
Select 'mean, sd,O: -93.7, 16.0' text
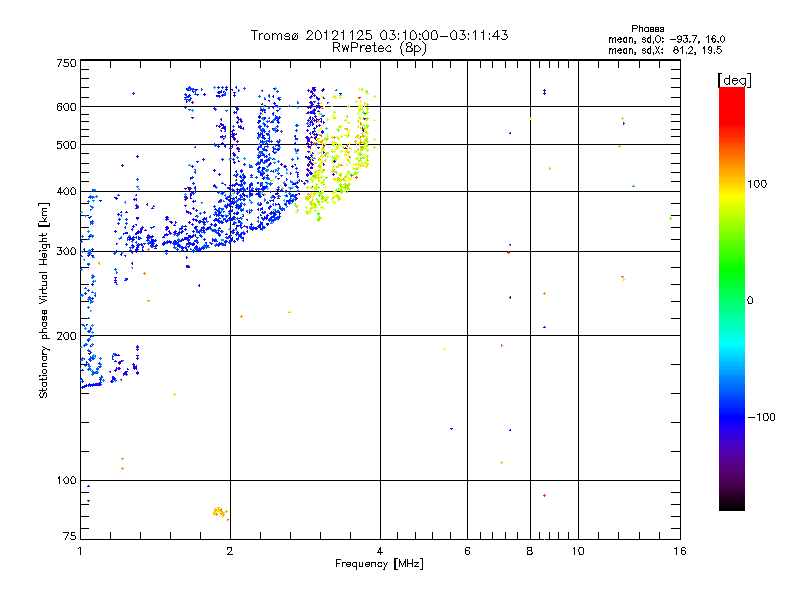667,39
